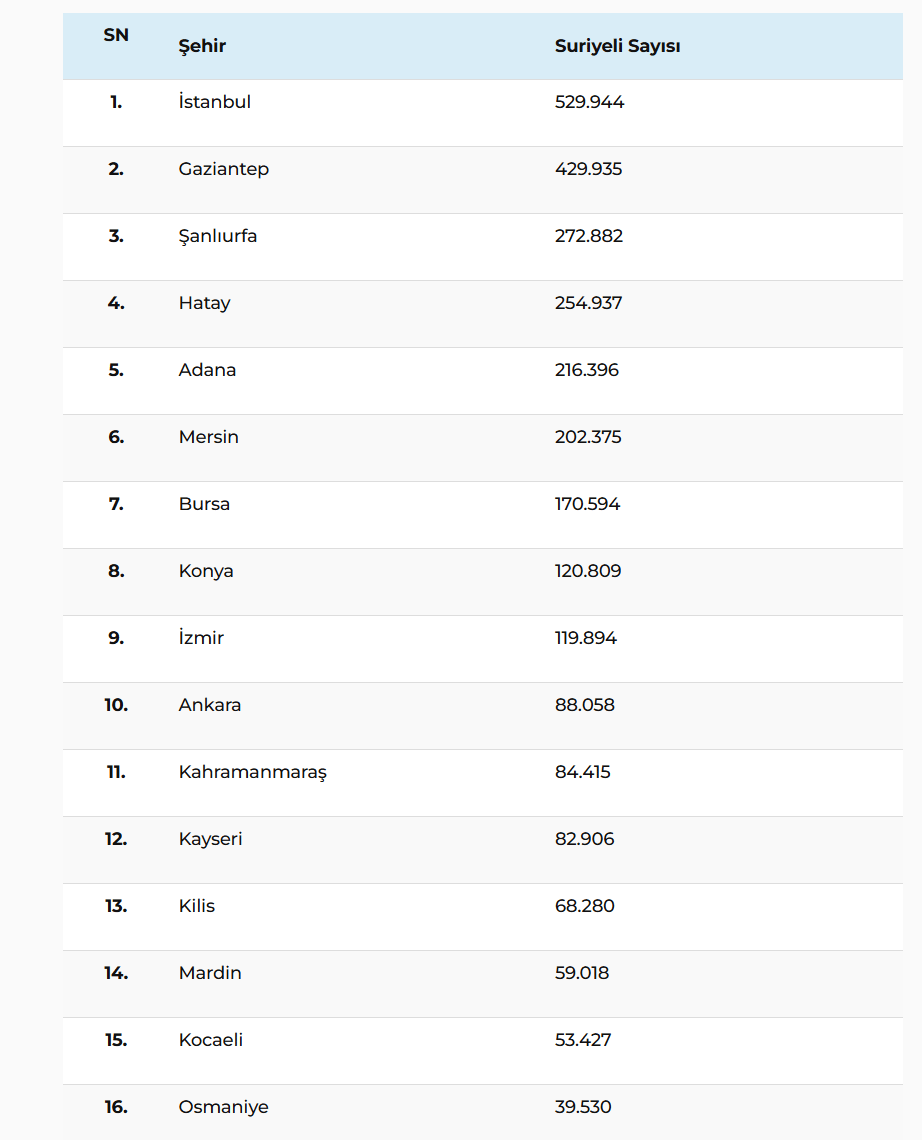This screenshot has width=922, height=1140.
Task: Click the Şehir column header
Action: (x=202, y=46)
